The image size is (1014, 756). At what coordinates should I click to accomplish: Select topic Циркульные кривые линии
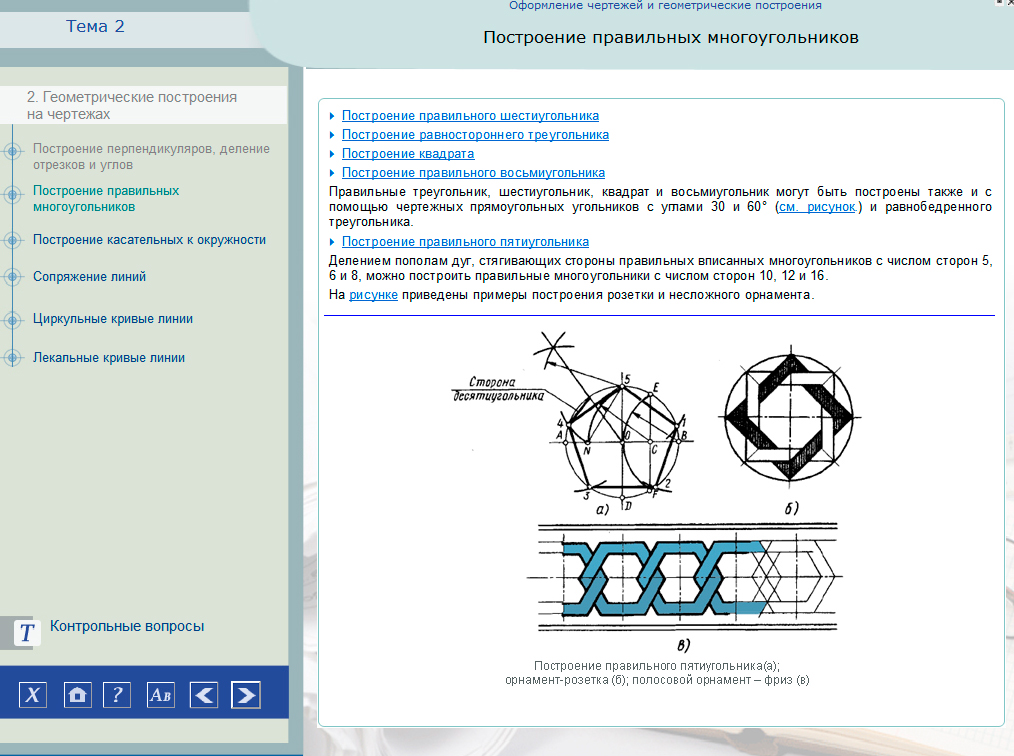(x=113, y=319)
